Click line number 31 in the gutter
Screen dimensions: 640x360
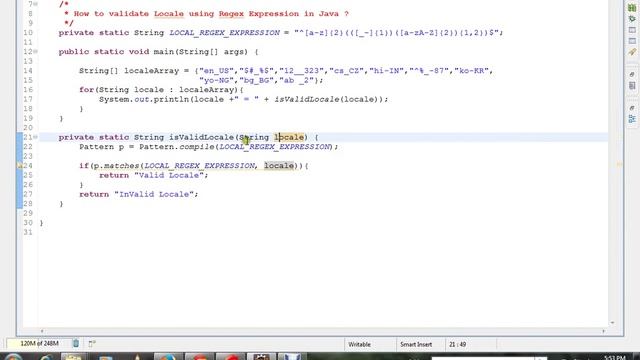tap(28, 232)
